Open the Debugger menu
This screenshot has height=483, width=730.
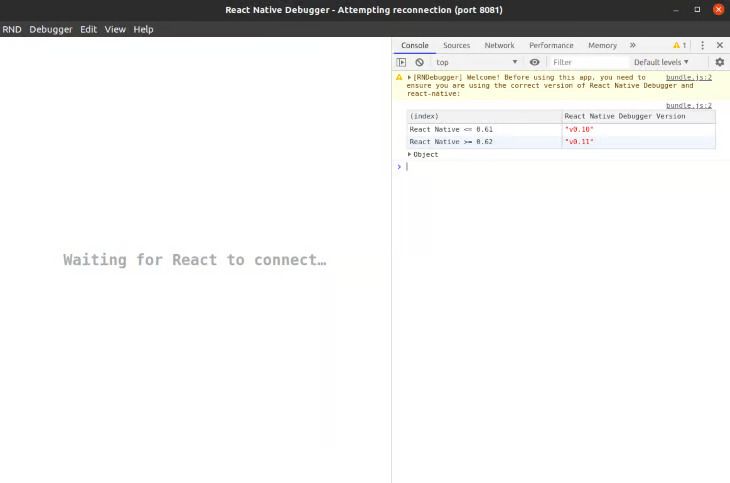point(51,29)
